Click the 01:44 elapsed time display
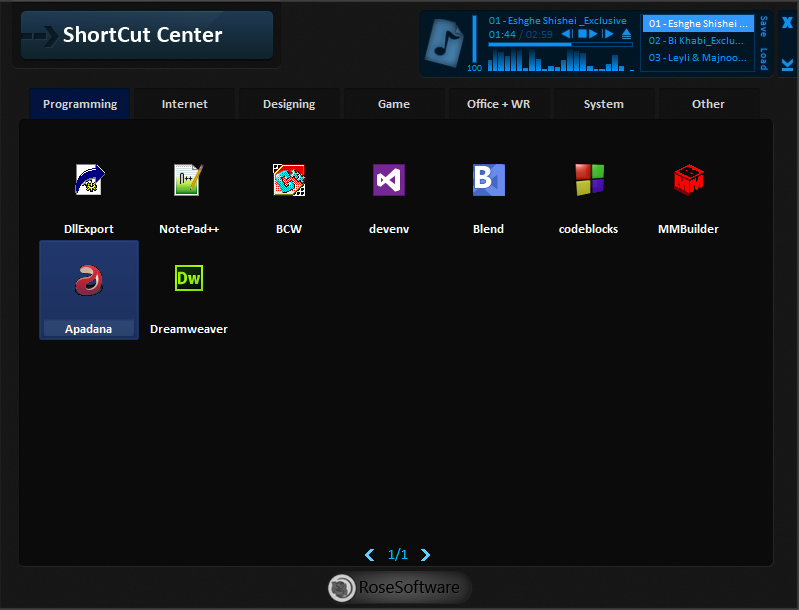 tap(502, 35)
